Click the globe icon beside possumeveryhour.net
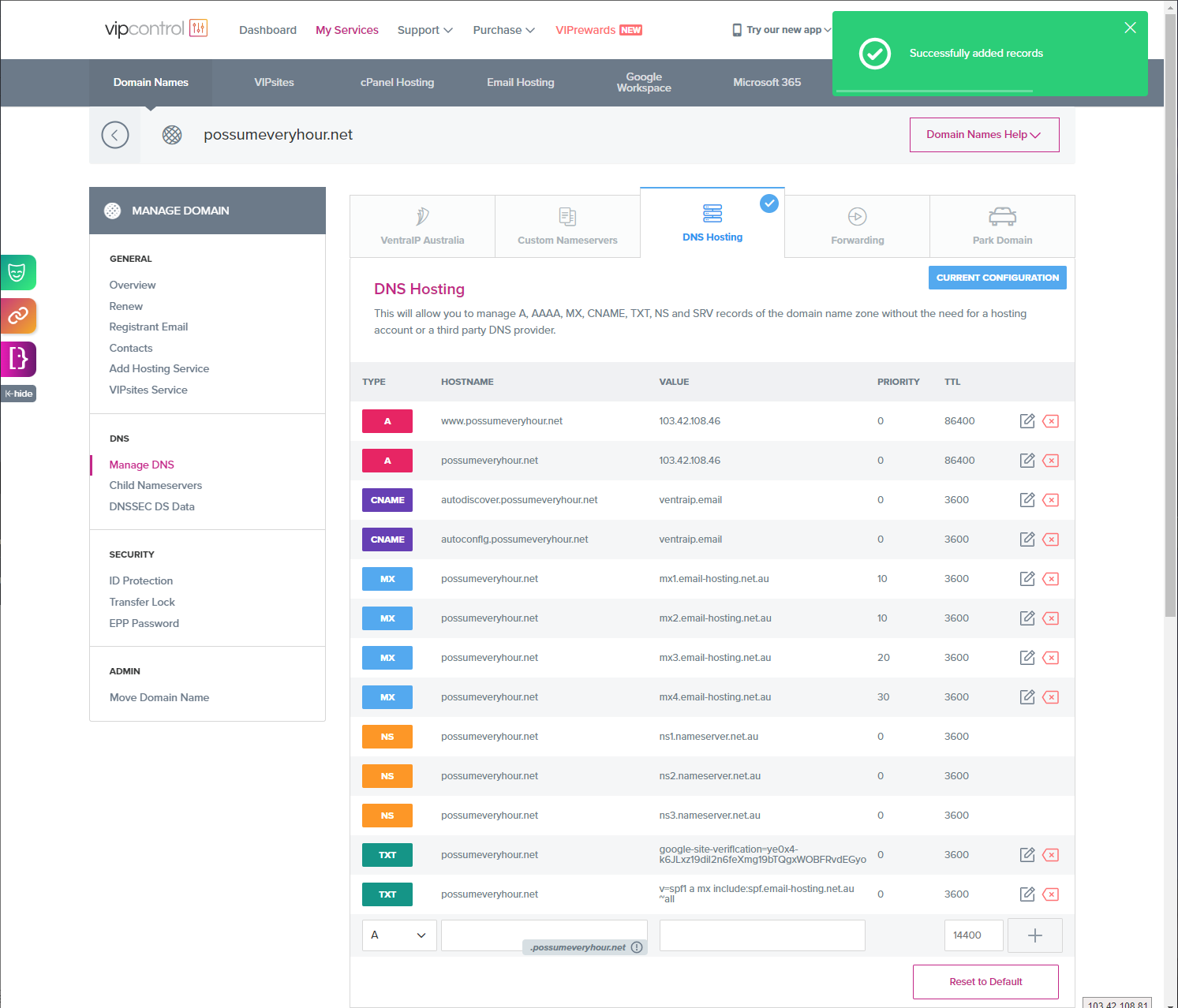The width and height of the screenshot is (1178, 1008). coord(171,134)
